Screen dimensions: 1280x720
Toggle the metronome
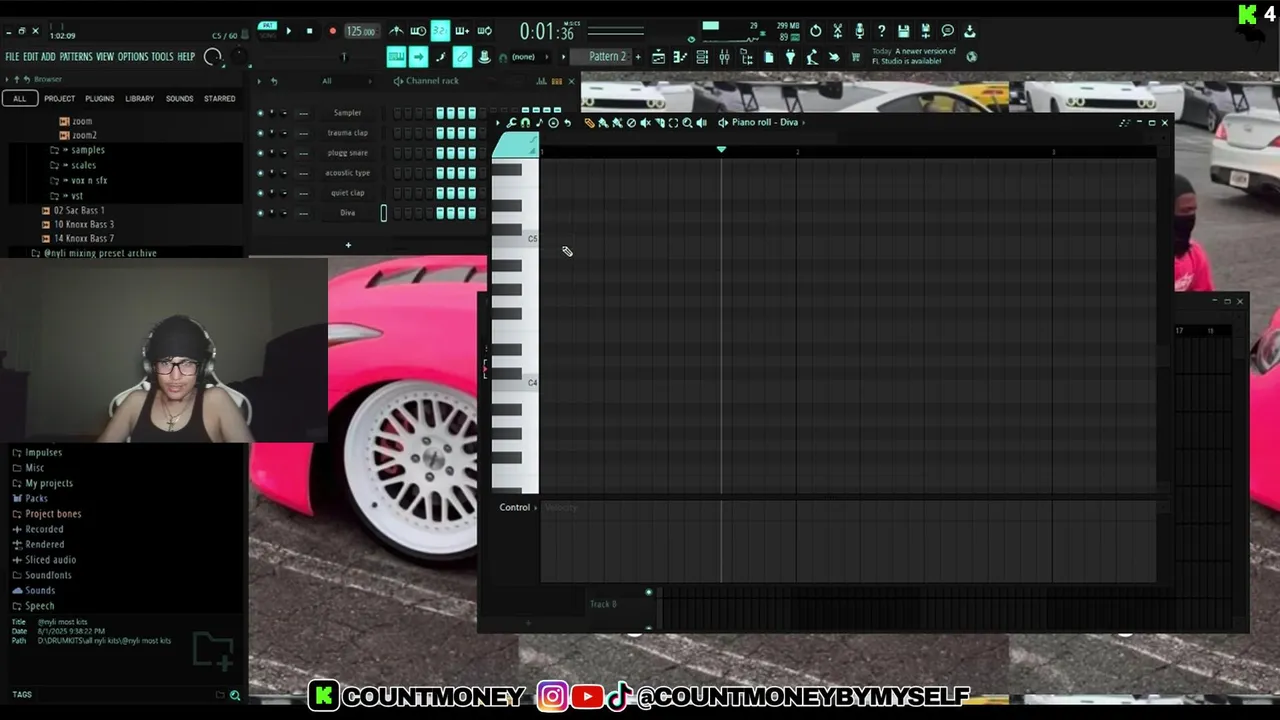[397, 31]
